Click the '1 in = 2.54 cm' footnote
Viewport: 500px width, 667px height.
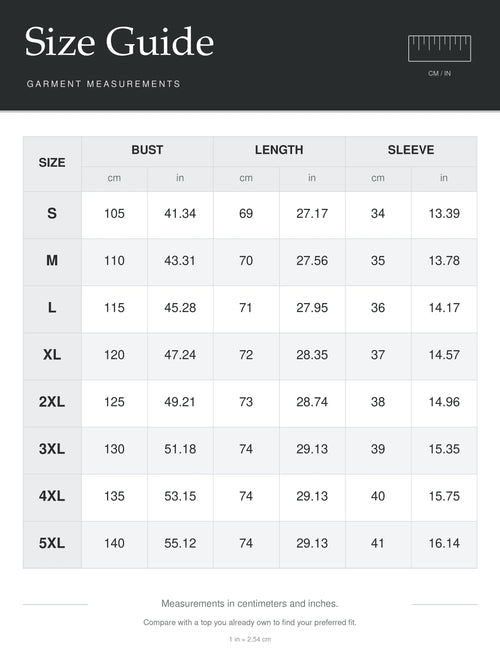coord(250,639)
